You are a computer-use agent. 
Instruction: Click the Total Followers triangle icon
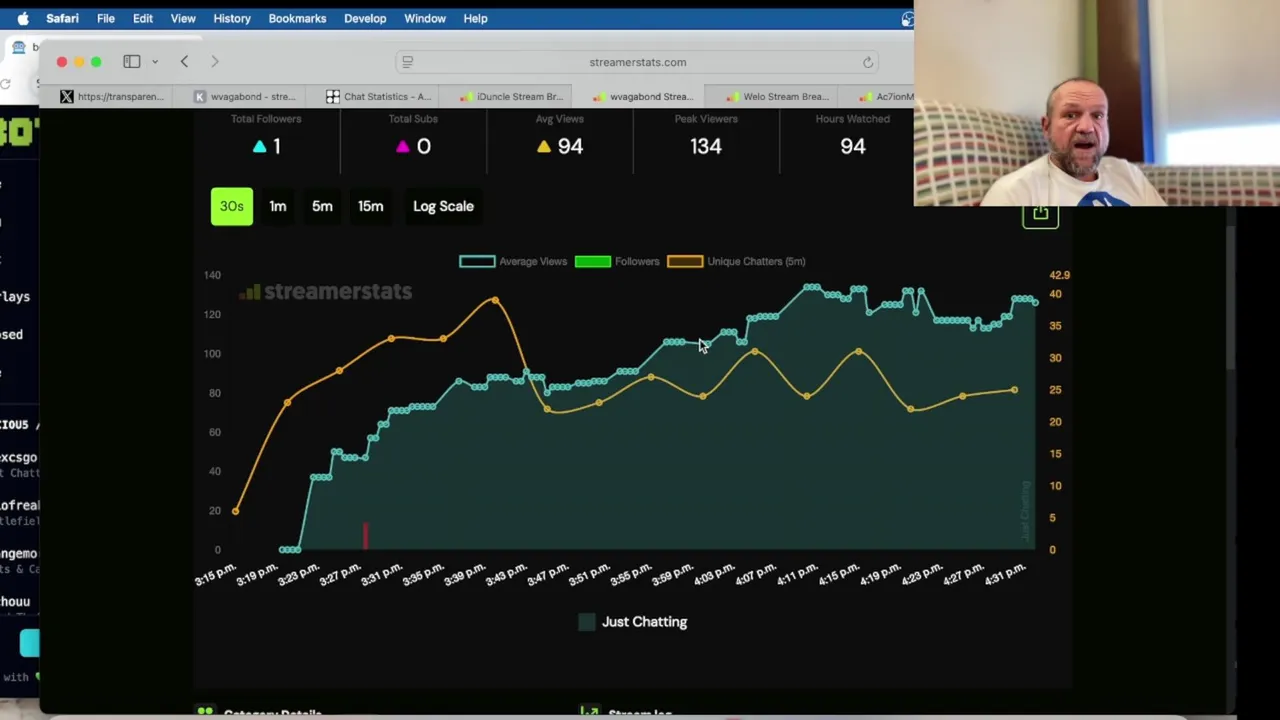tap(260, 146)
